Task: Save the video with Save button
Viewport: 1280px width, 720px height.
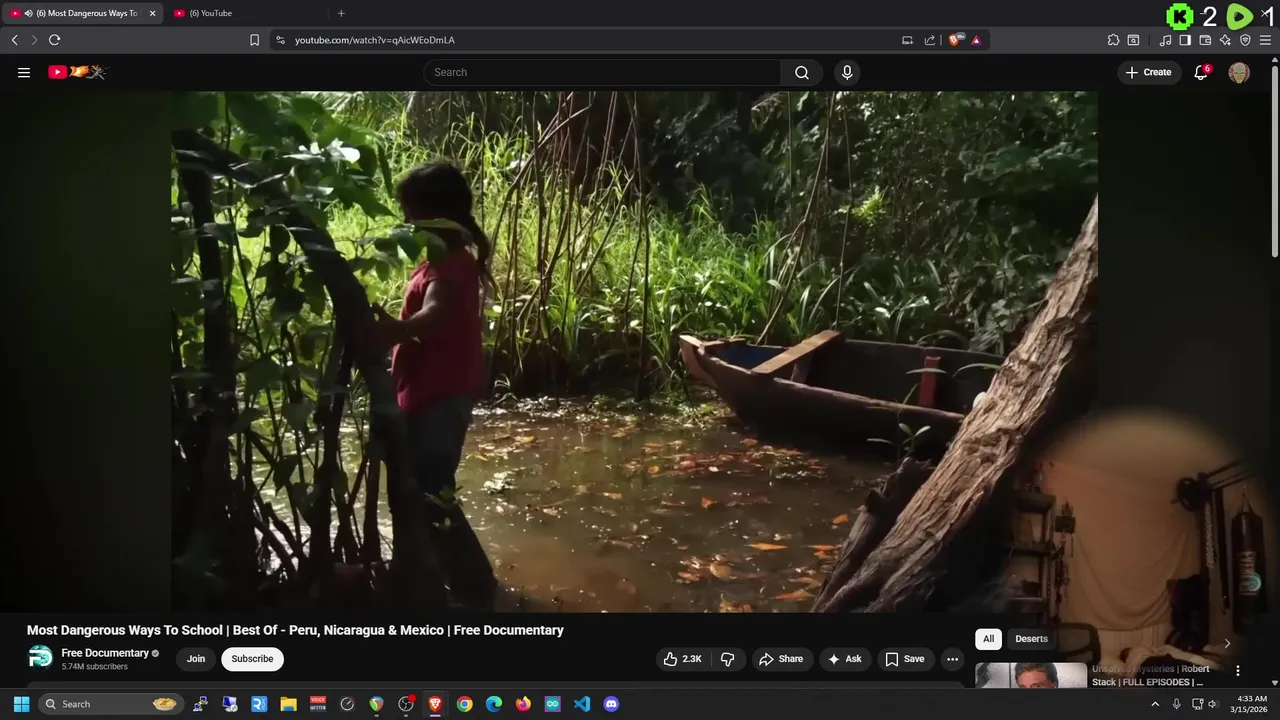Action: pyautogui.click(x=904, y=659)
